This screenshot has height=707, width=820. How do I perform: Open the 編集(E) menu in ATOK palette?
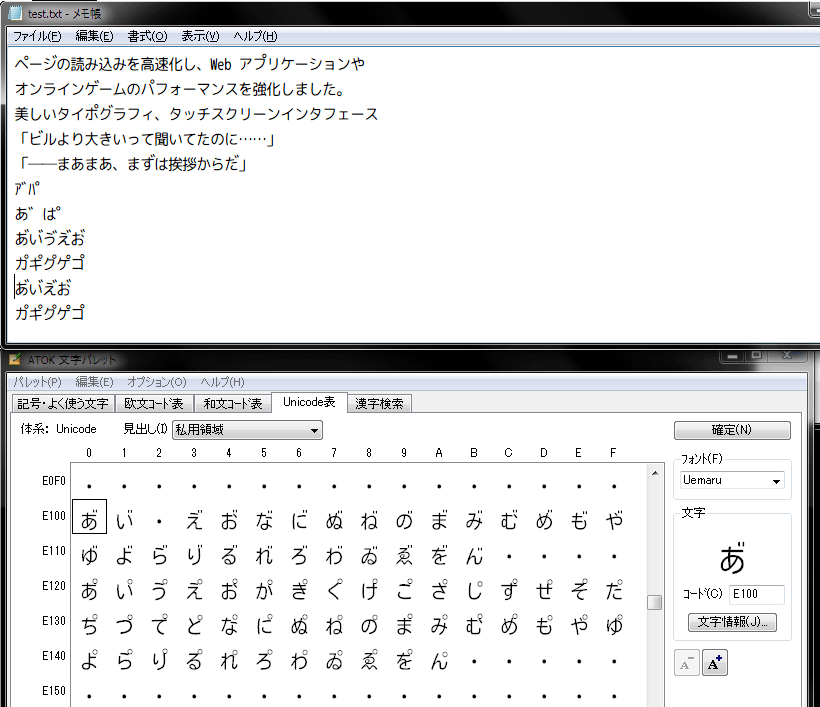click(94, 382)
